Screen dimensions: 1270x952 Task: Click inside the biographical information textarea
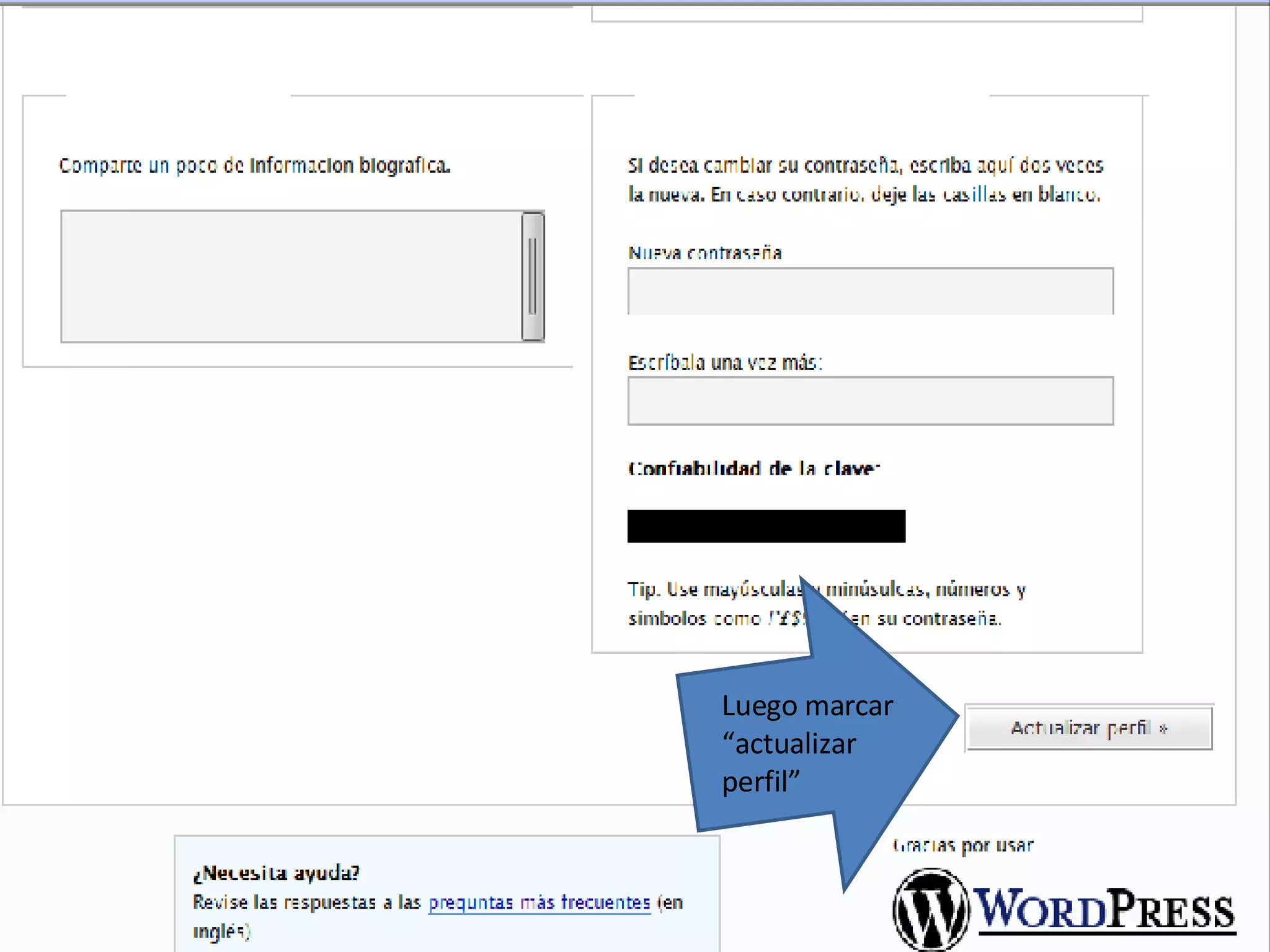(291, 276)
